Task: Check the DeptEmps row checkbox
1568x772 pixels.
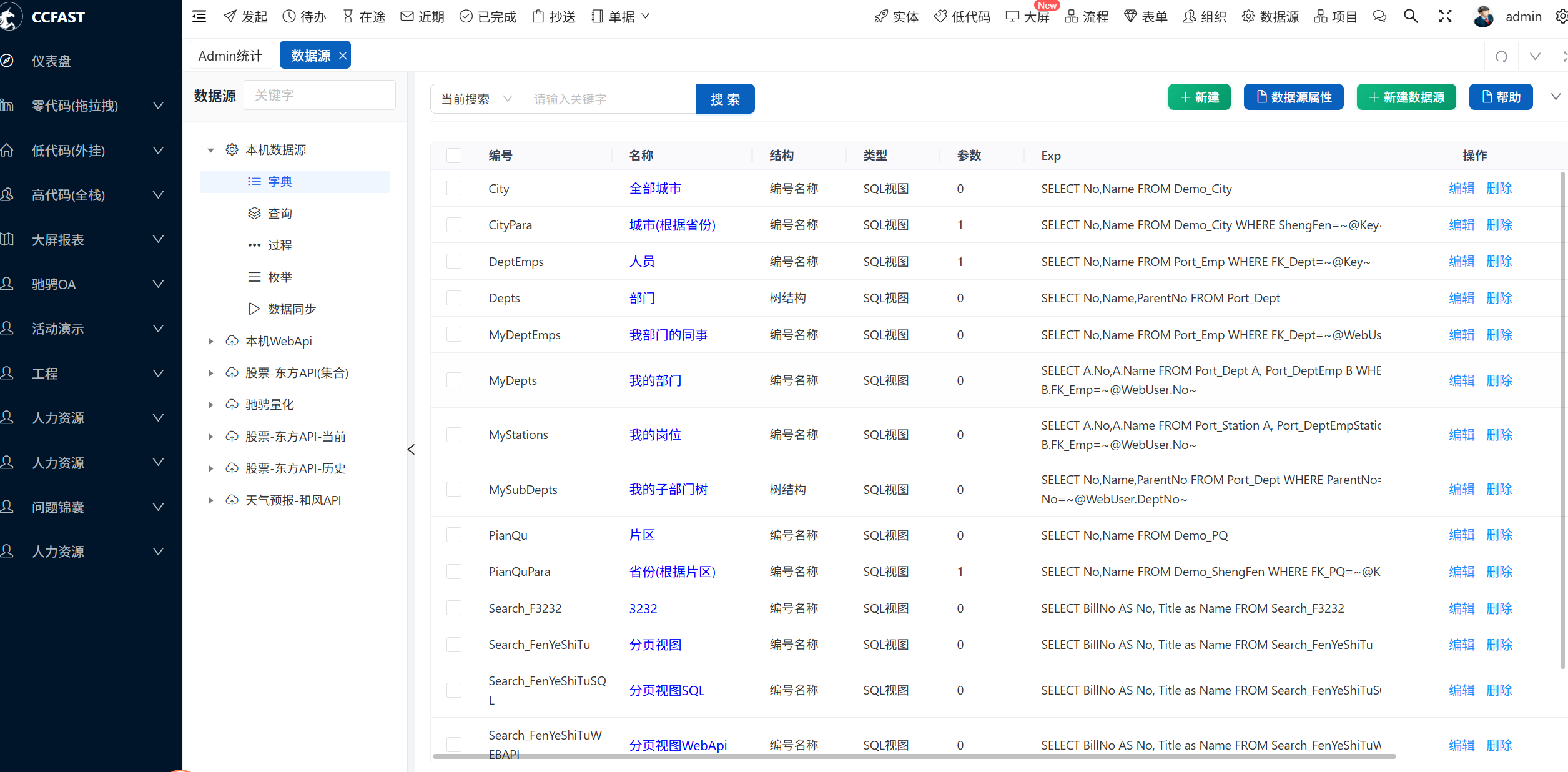Action: 454,262
